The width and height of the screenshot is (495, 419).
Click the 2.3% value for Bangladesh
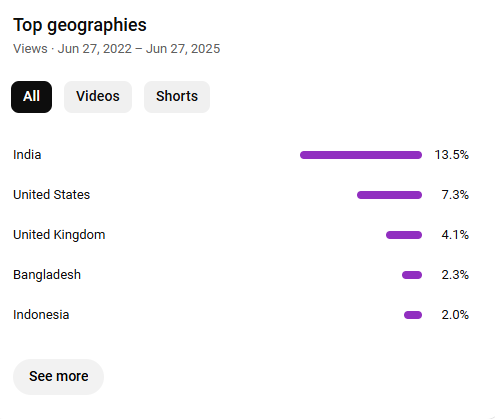click(455, 275)
